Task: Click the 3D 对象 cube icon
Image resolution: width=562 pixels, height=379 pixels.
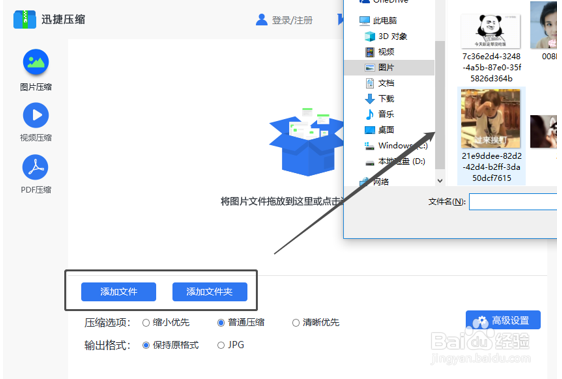Action: pos(370,36)
